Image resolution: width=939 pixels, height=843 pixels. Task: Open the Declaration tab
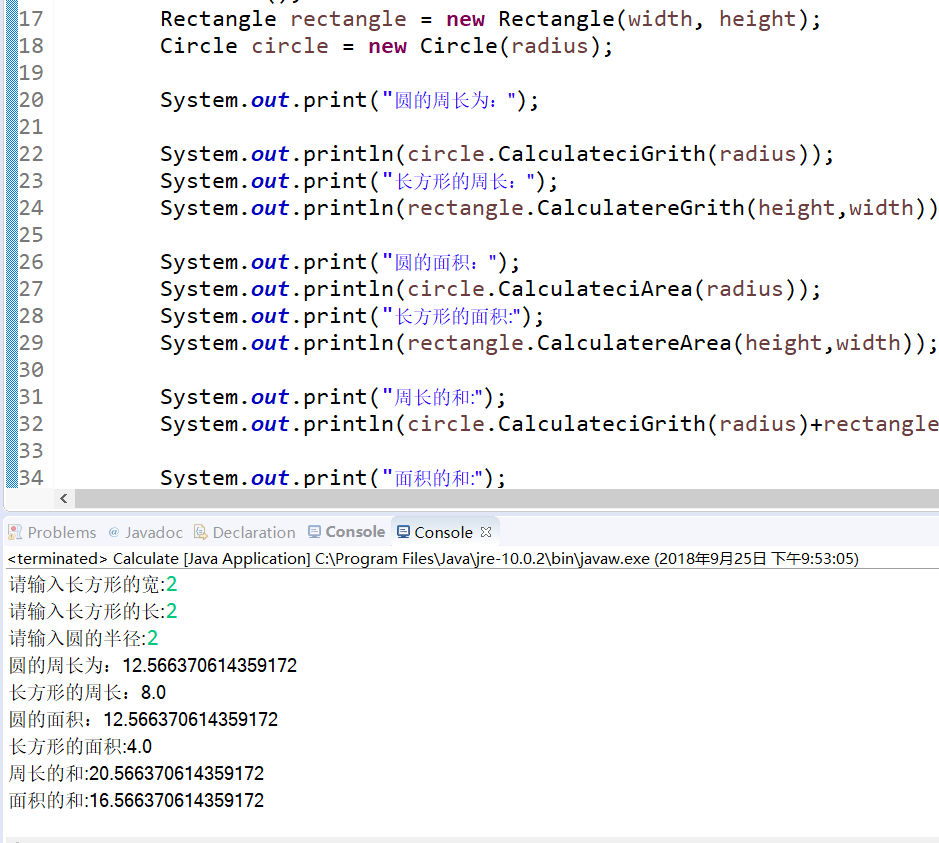coord(245,532)
